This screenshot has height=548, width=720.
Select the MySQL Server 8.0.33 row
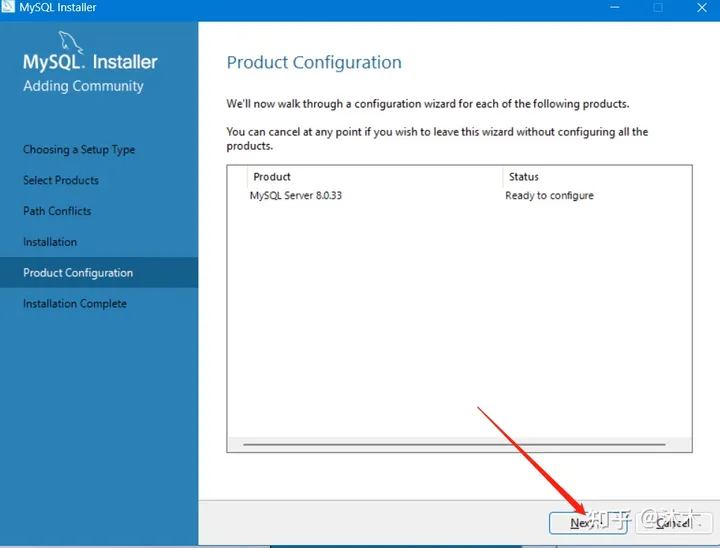459,195
